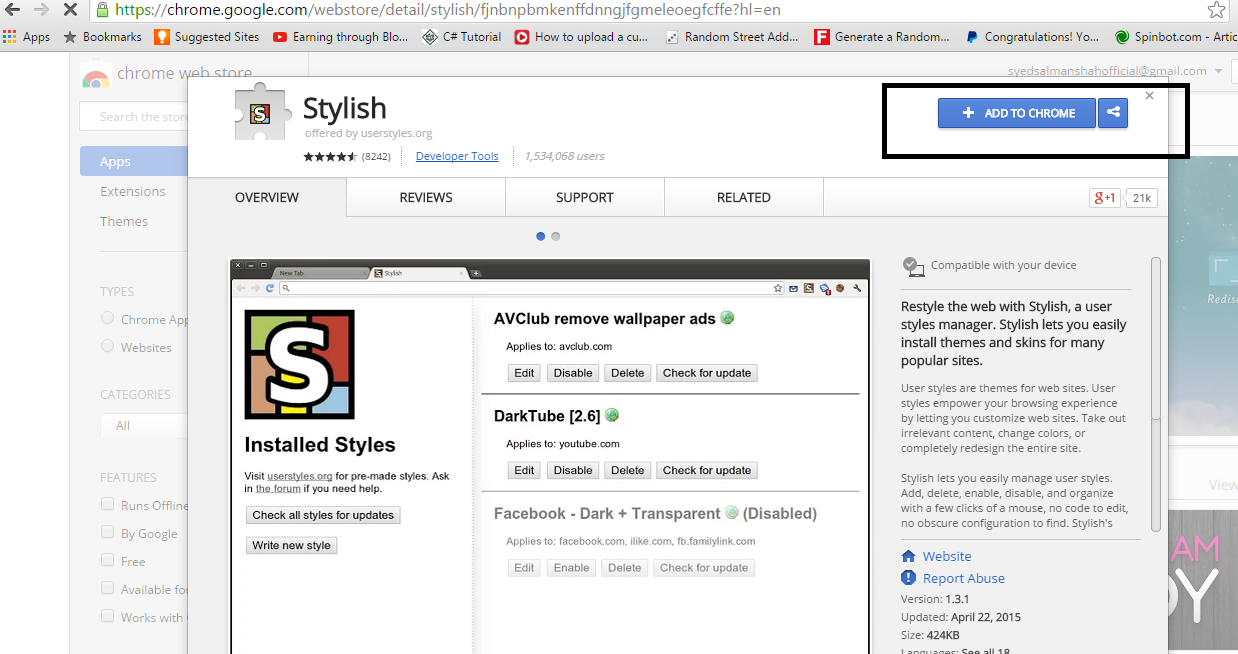
Task: Open the Spinbot.com bookmark
Action: coord(1176,37)
